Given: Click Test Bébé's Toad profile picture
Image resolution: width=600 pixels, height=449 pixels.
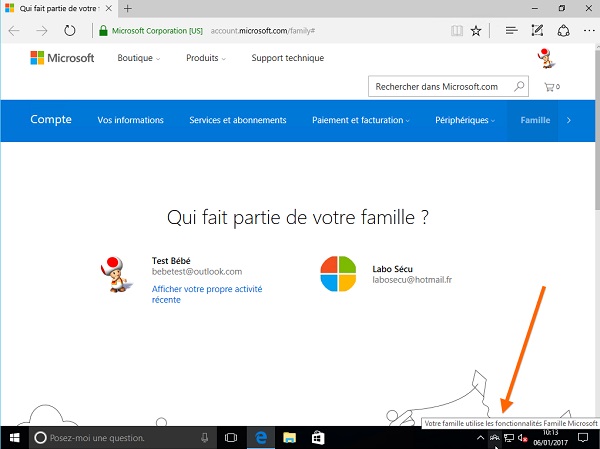Looking at the screenshot, I should click(116, 274).
